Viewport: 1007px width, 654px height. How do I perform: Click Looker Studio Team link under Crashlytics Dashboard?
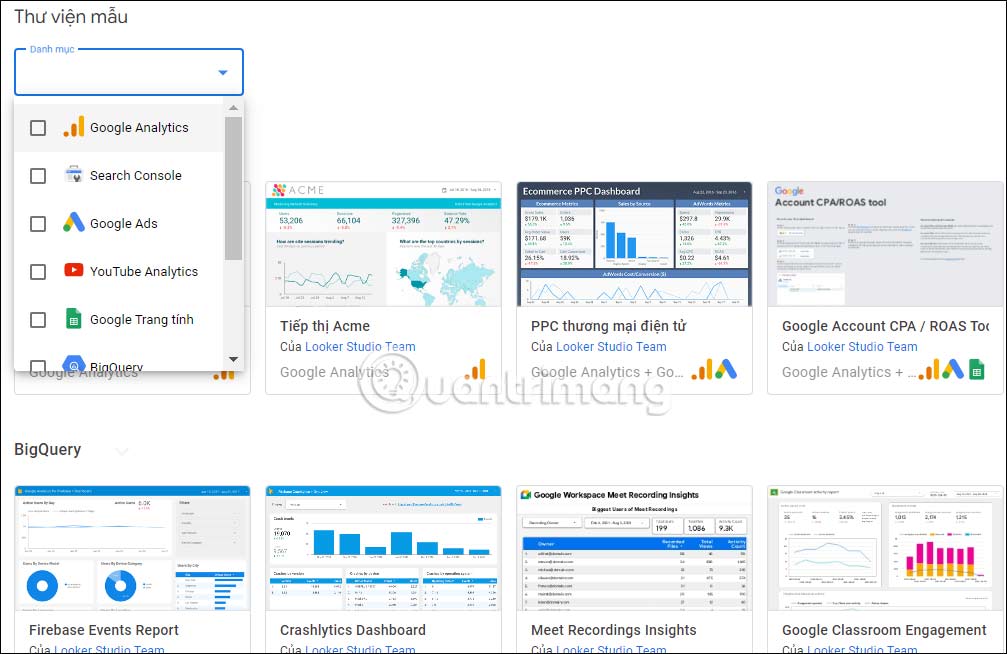(360, 649)
